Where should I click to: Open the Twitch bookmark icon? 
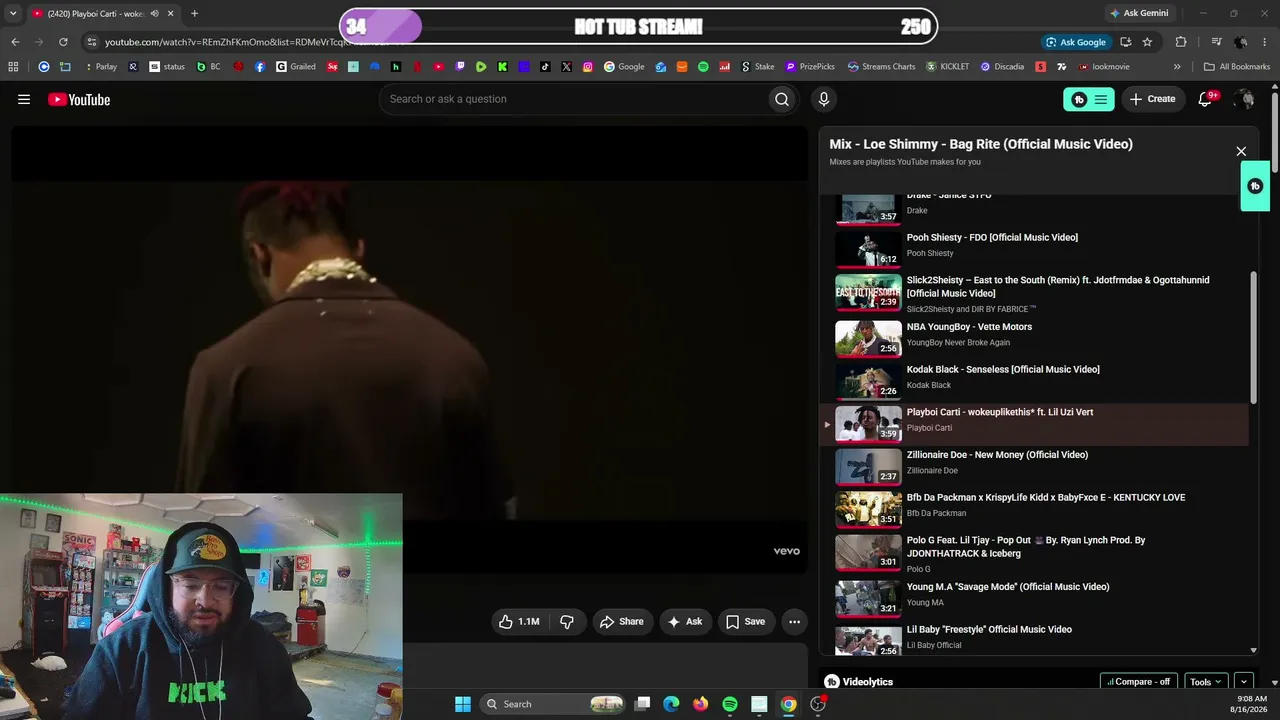(461, 67)
